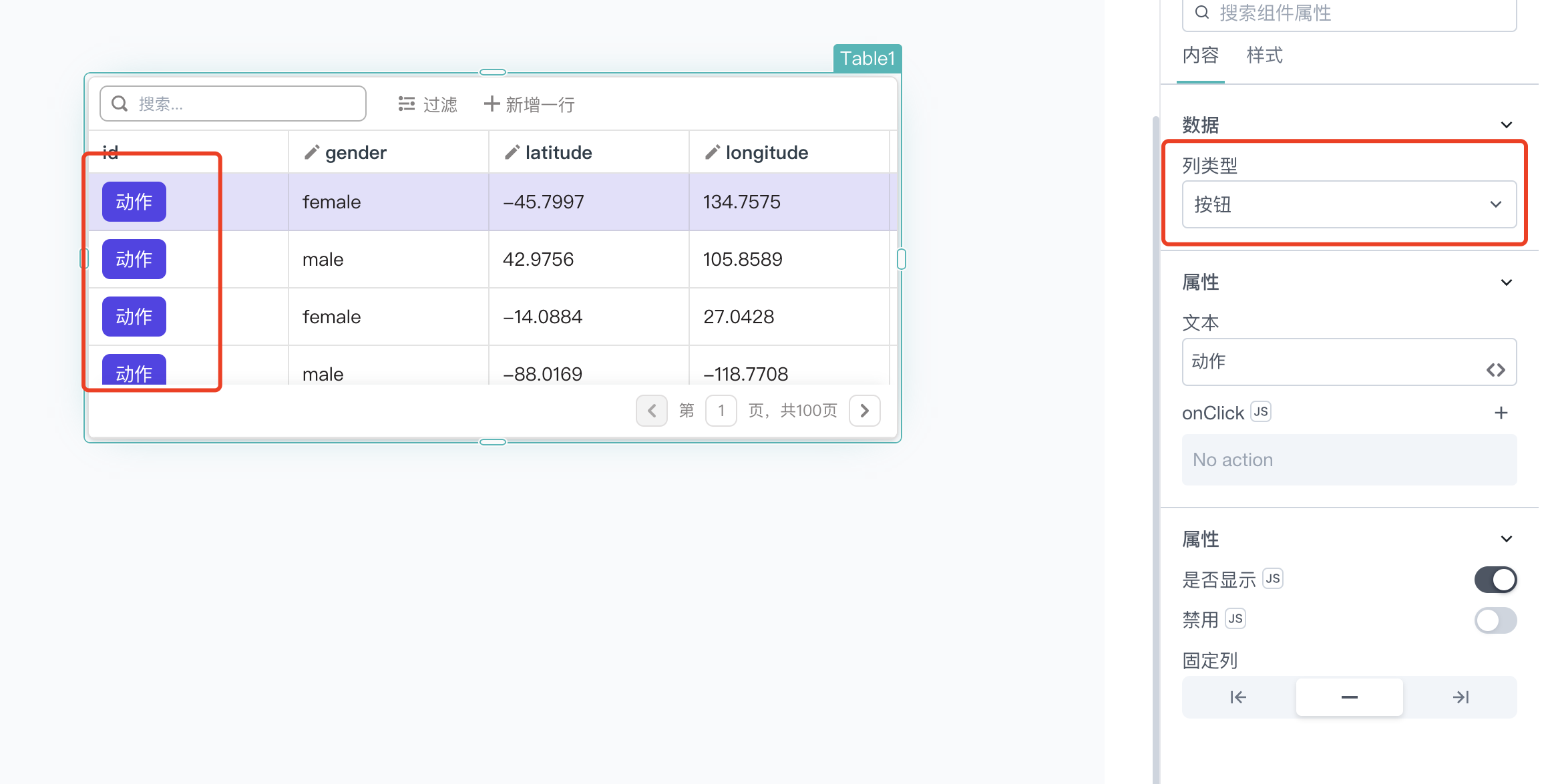Switch to the 内容 tab
This screenshot has width=1544, height=784.
click(1201, 55)
